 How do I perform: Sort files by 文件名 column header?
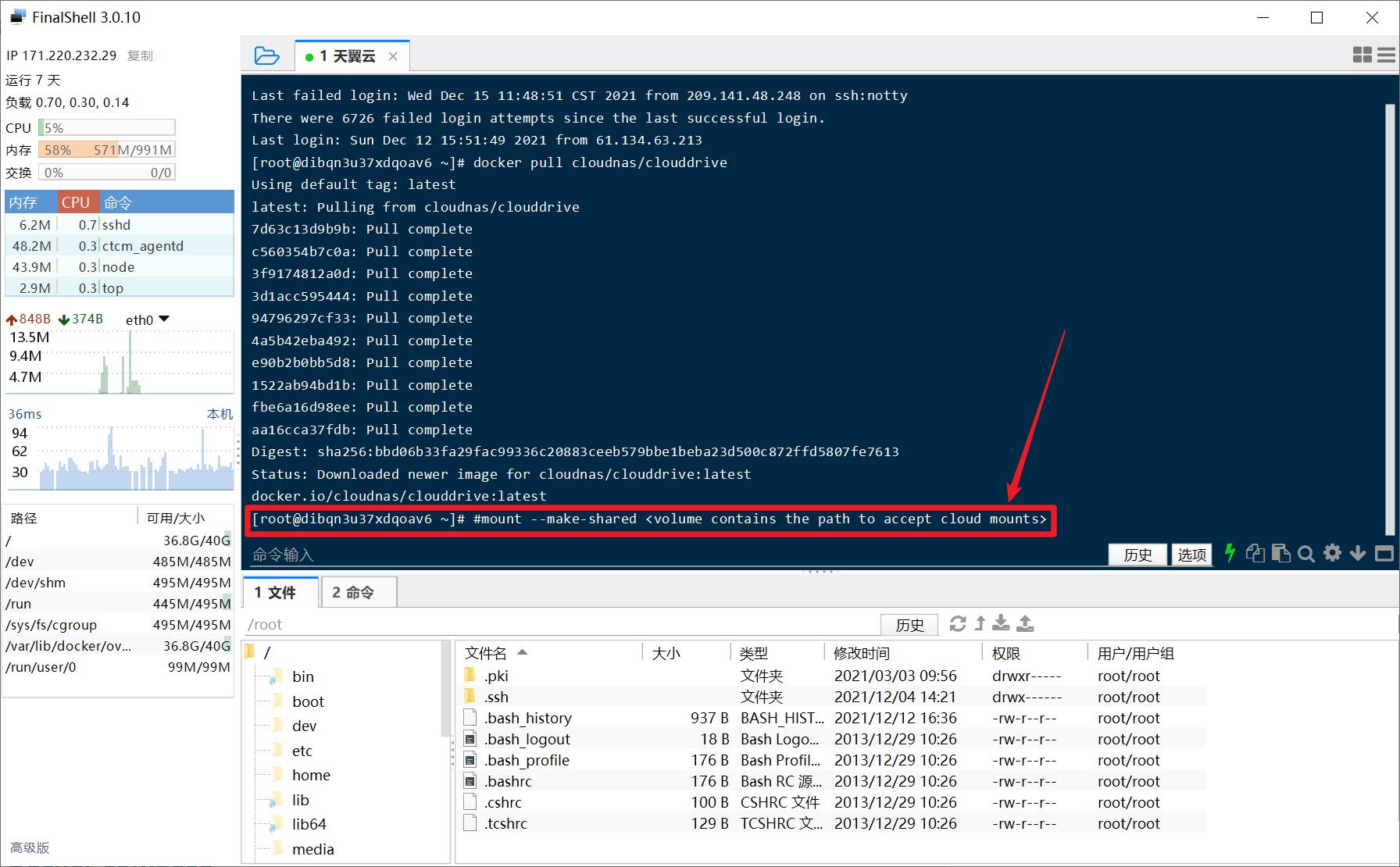click(x=550, y=653)
